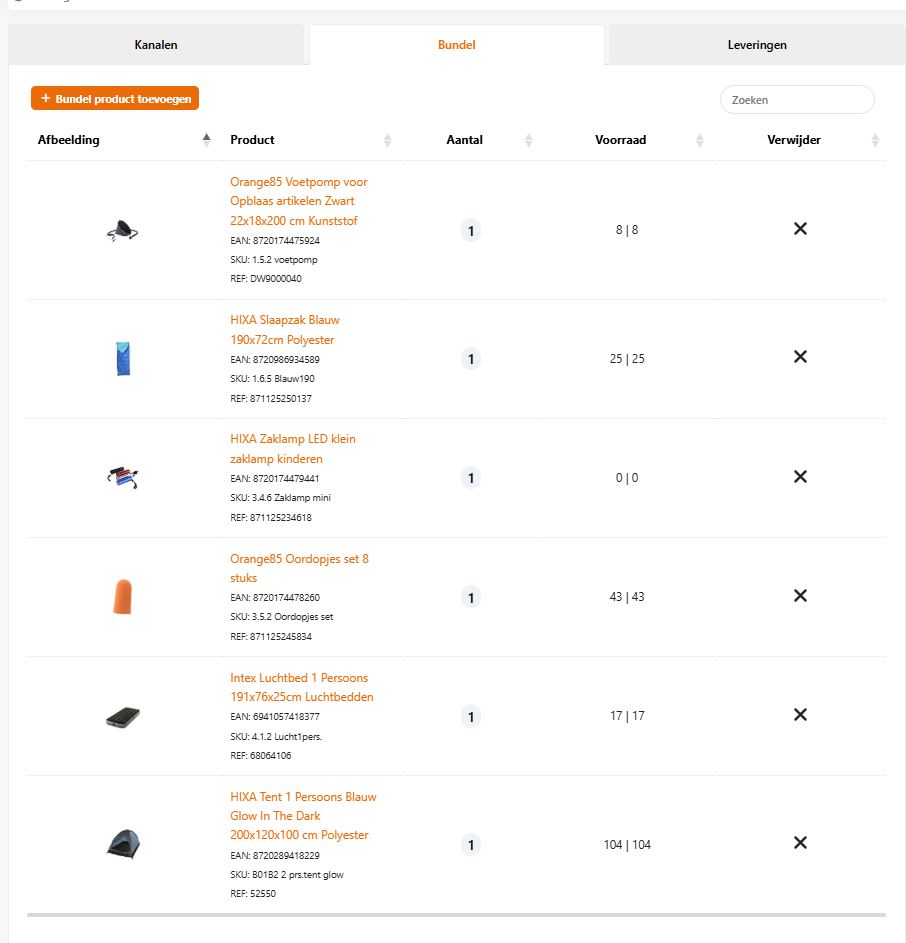
Task: Sort by Voorraad column arrows
Action: point(700,140)
